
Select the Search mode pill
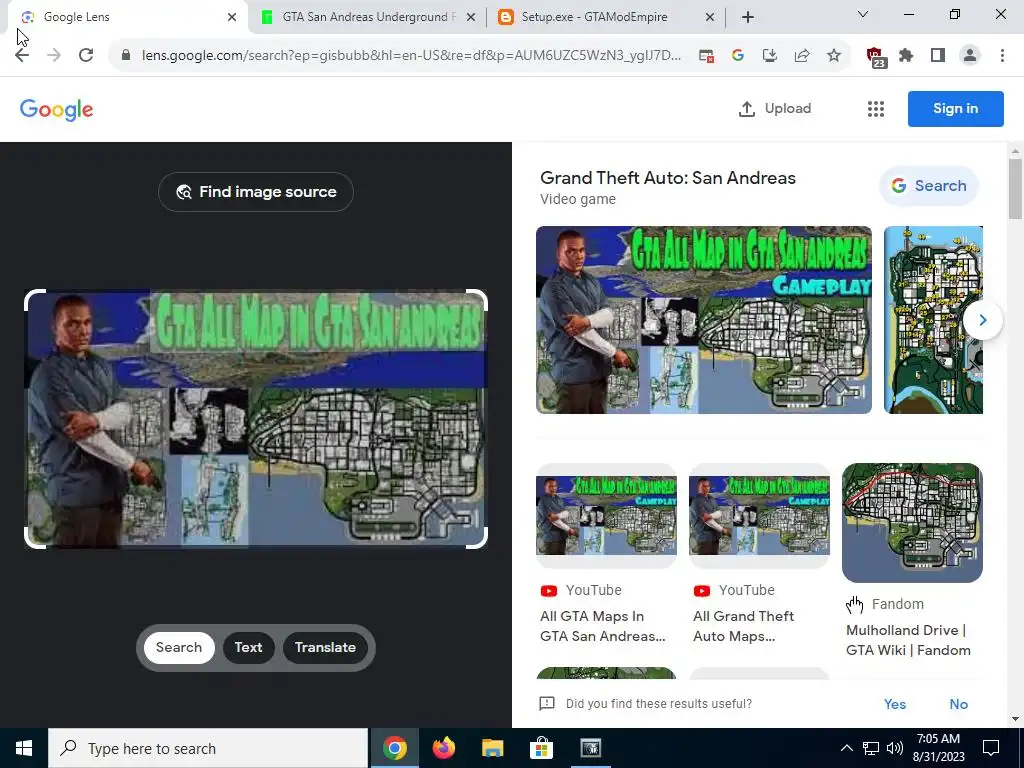[179, 647]
